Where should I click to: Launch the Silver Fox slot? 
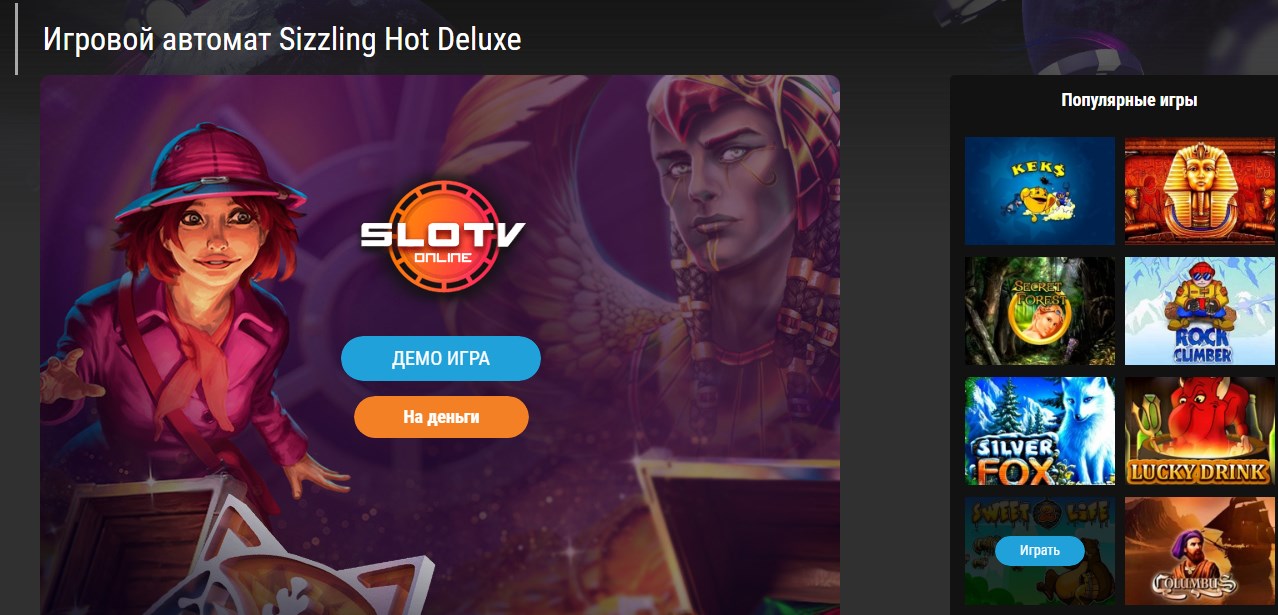click(1040, 431)
